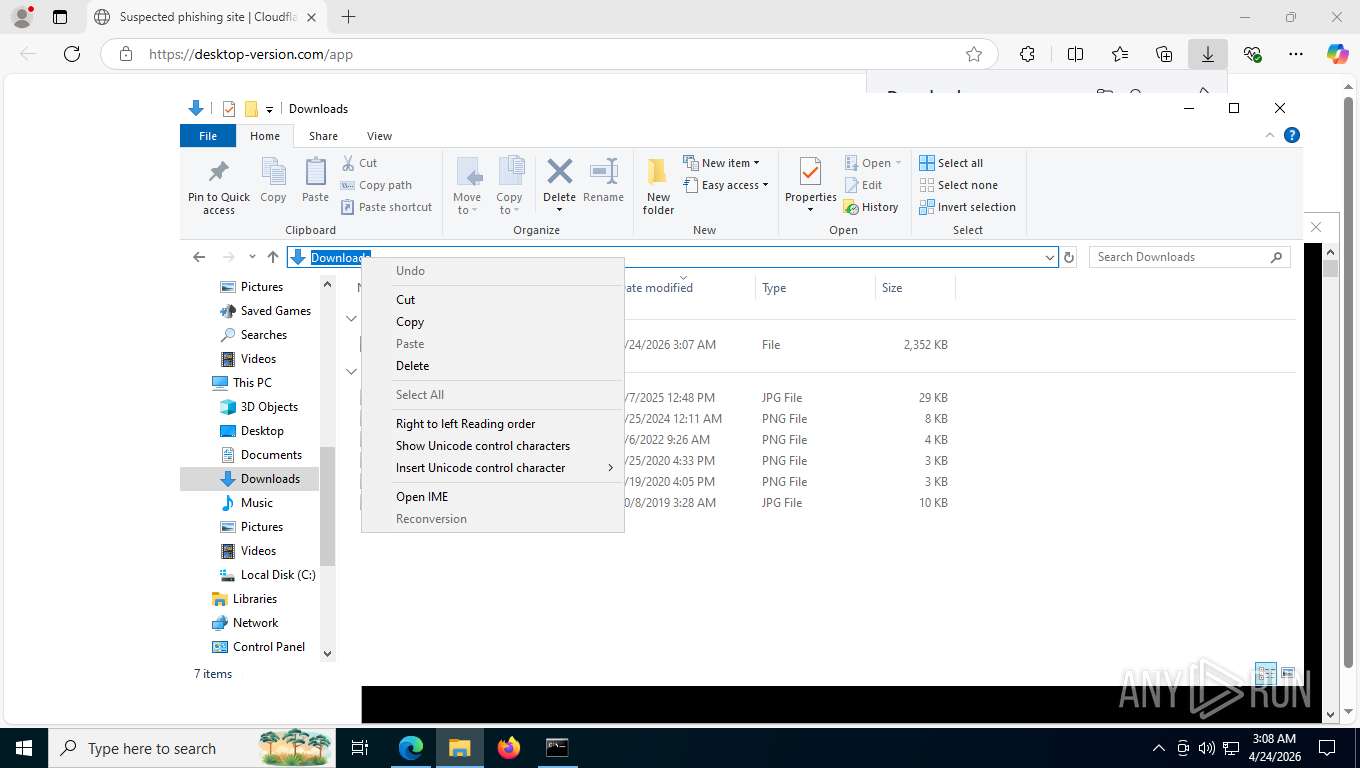
Task: Click Paste shortcut in ribbon
Action: 386,207
